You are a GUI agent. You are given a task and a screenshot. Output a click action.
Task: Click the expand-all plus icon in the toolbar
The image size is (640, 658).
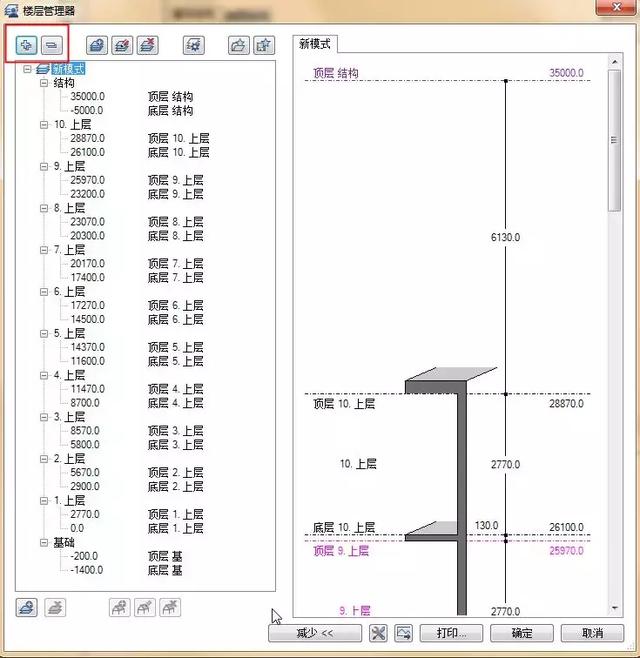[x=26, y=45]
